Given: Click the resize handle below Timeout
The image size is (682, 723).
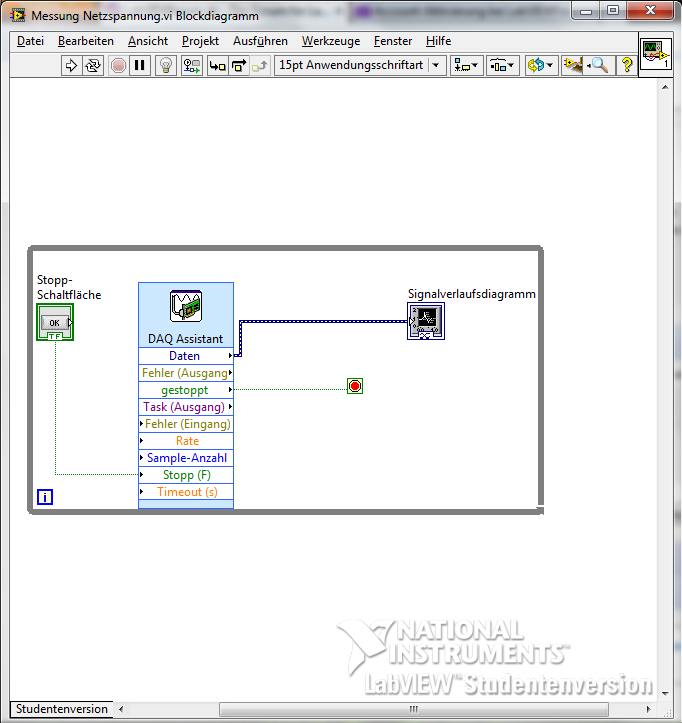Looking at the screenshot, I should 186,504.
